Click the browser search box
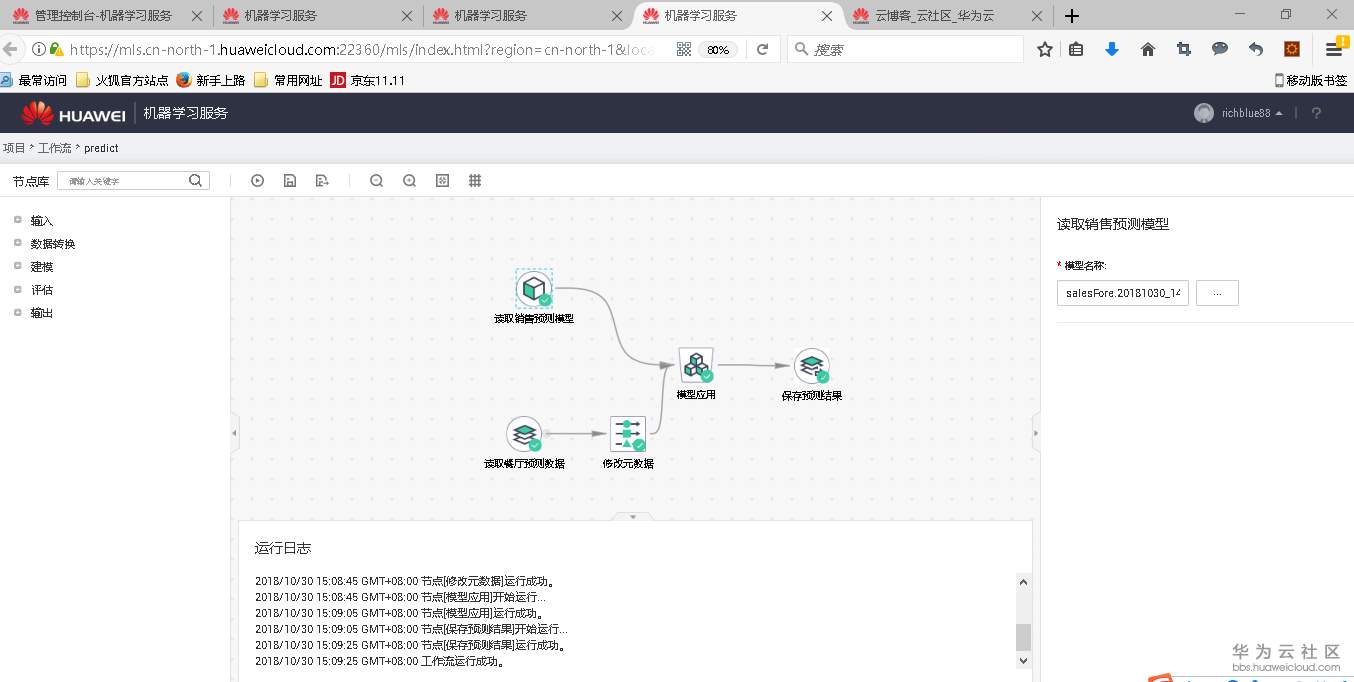The width and height of the screenshot is (1354, 682). (905, 49)
